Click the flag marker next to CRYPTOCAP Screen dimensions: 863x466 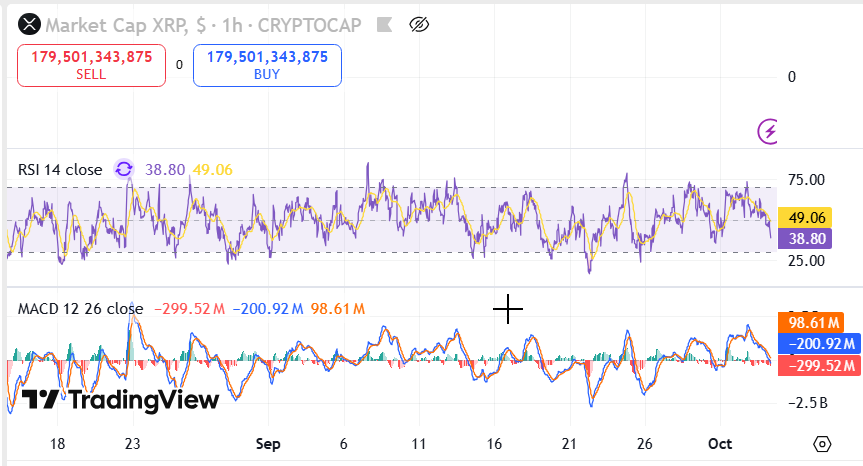tap(382, 24)
